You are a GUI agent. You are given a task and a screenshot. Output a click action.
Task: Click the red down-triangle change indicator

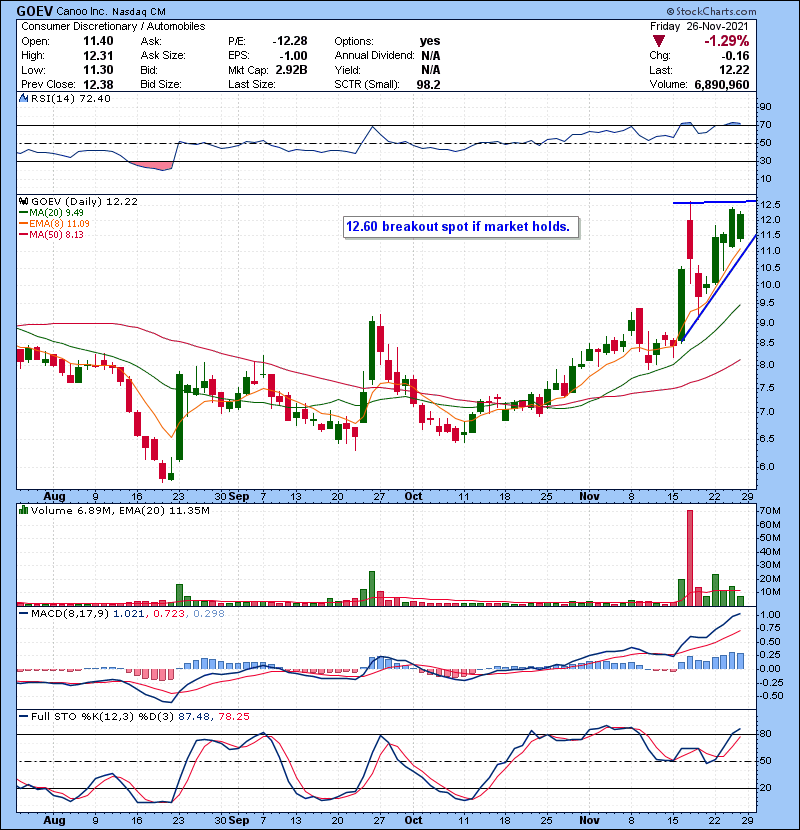659,41
